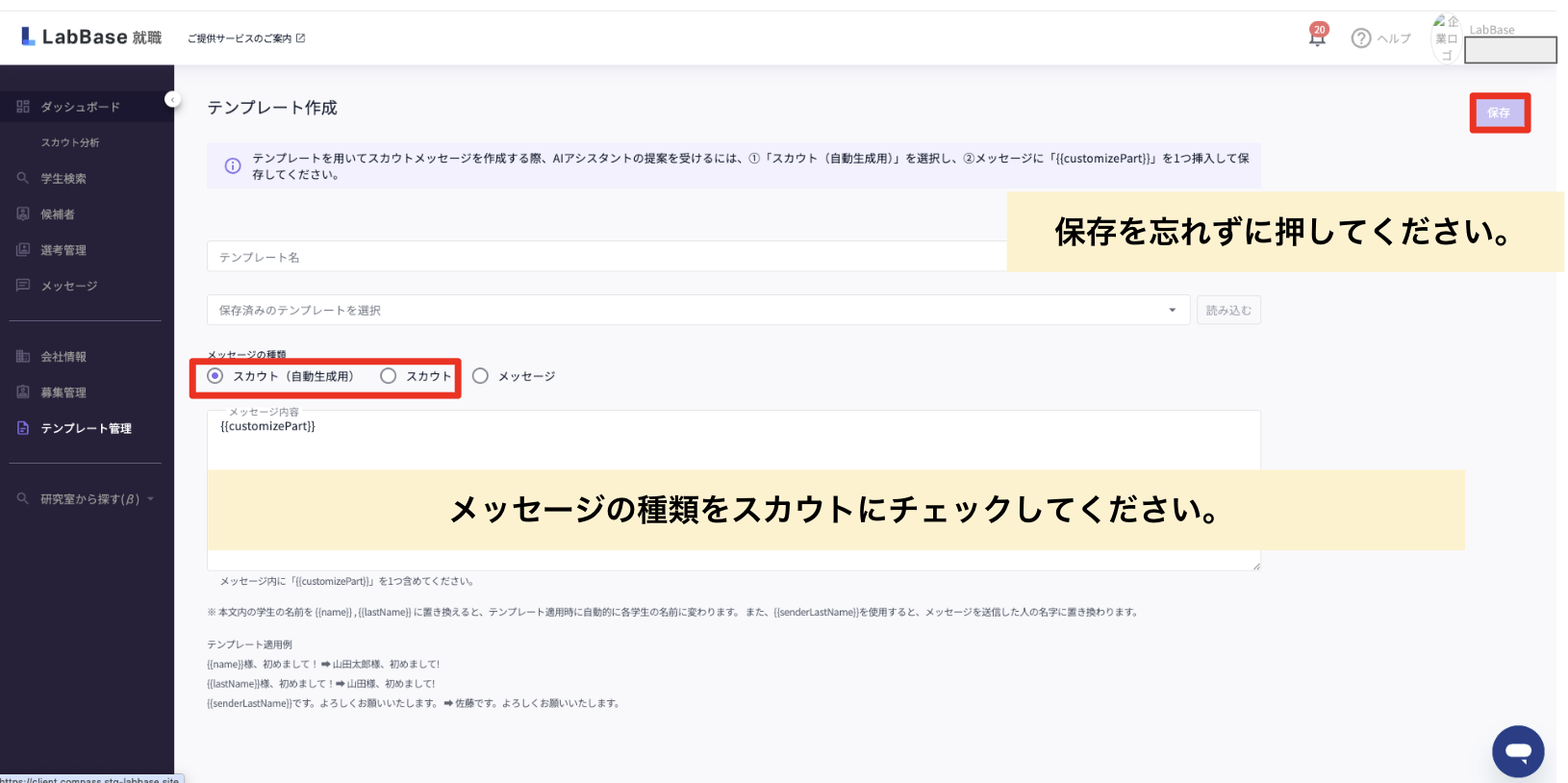
Task: Click the 募集管理 icon
Action: (23, 391)
